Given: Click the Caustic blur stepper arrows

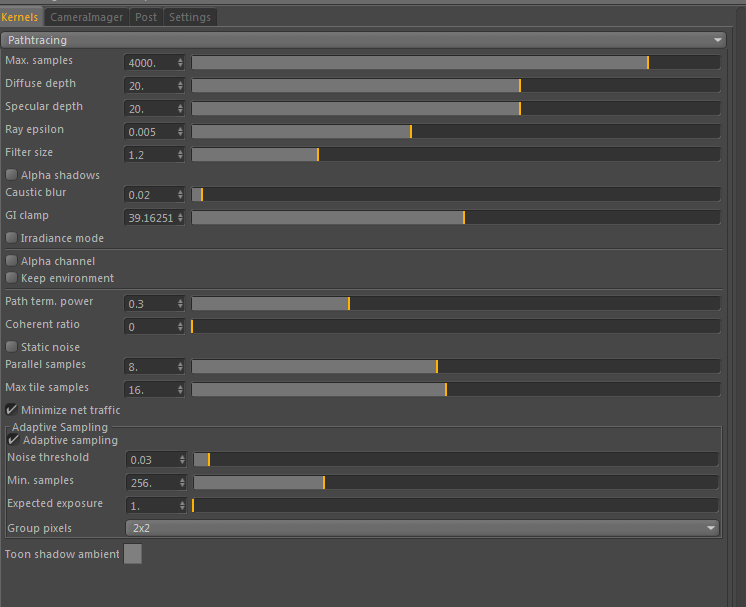Looking at the screenshot, I should (180, 194).
